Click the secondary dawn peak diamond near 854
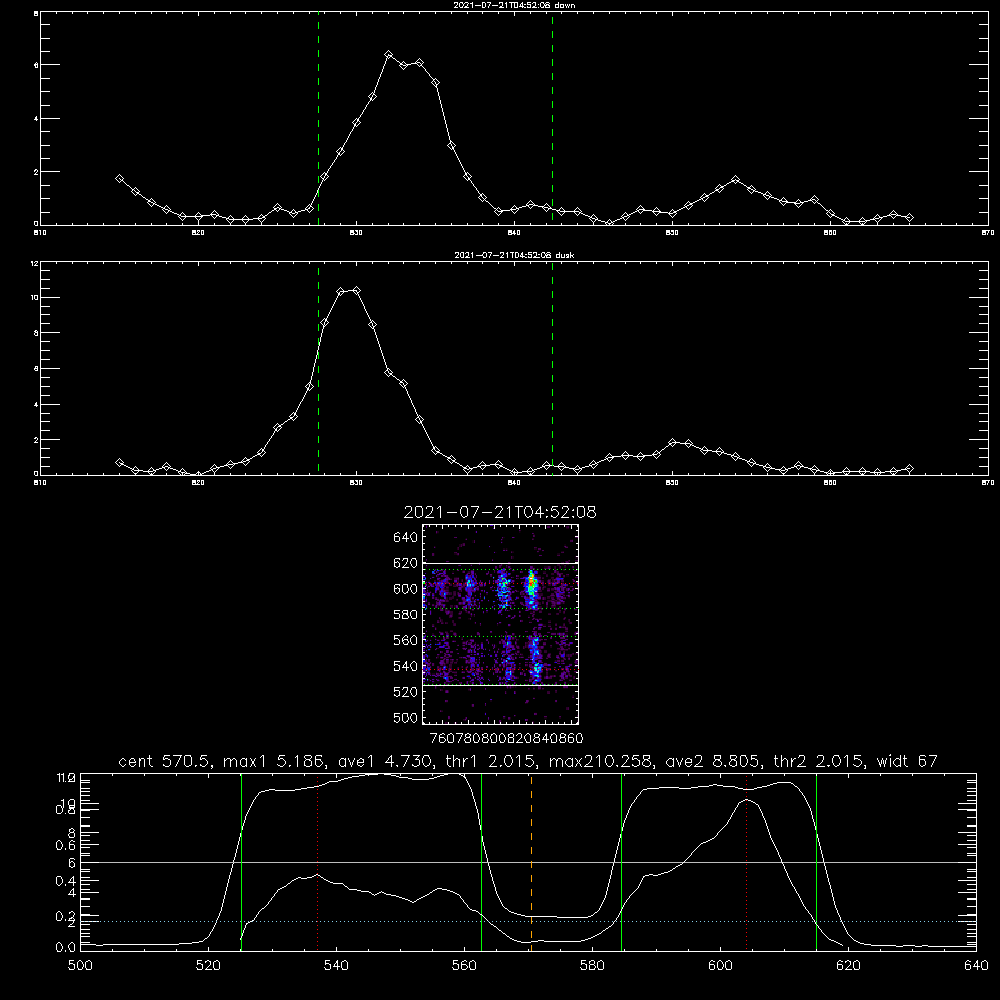The image size is (1000, 1000). tap(735, 180)
